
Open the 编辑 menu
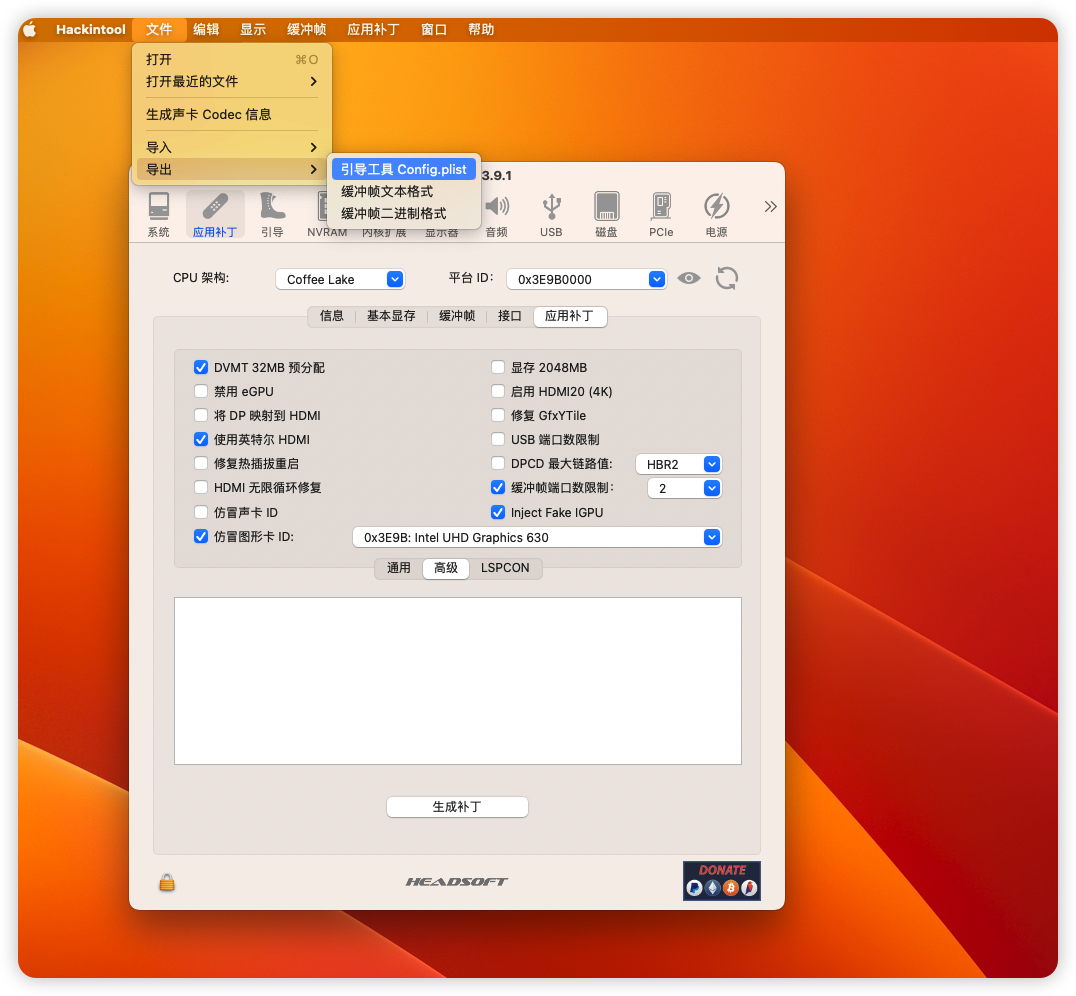click(206, 30)
